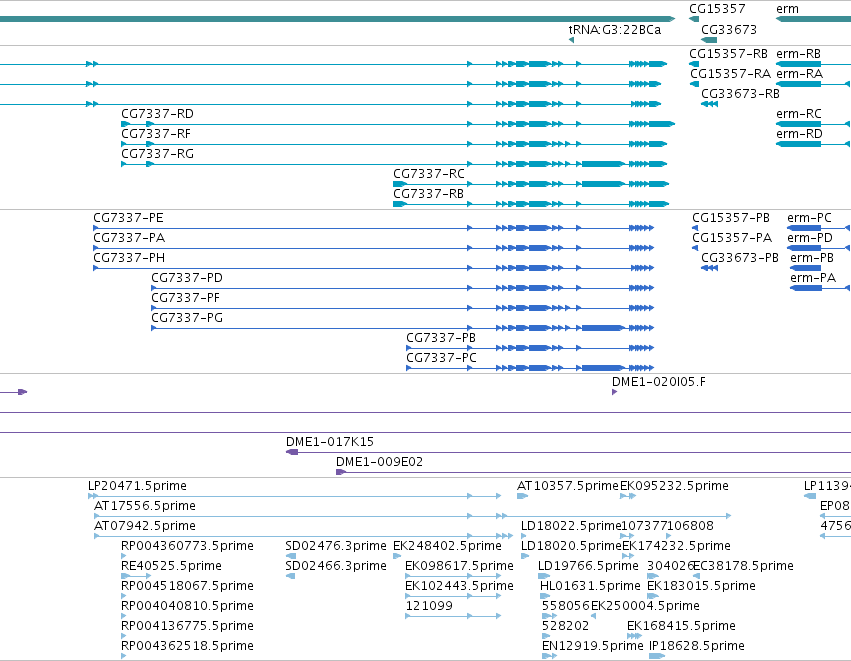Select the SD02476.3prime EST label
Viewport: 851px width, 661px height.
pos(336,546)
